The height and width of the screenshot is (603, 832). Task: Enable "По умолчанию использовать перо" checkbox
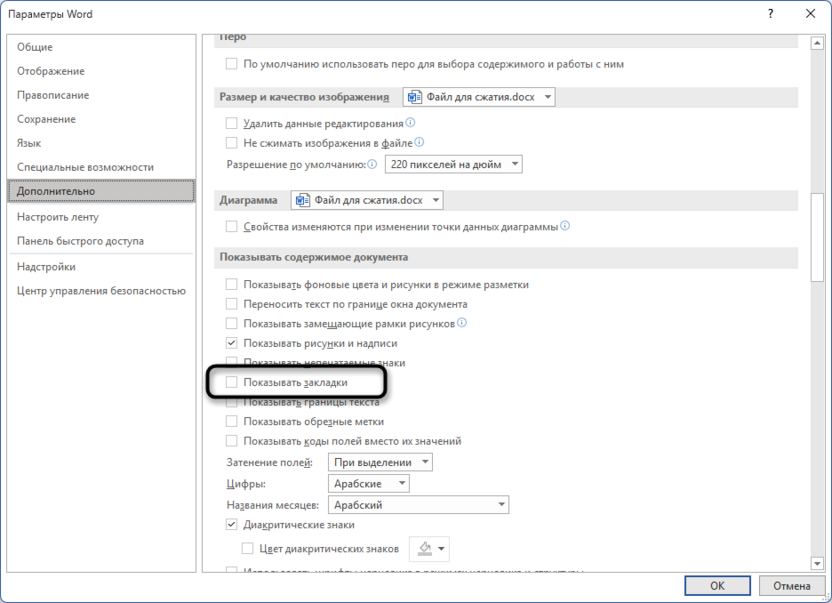231,64
